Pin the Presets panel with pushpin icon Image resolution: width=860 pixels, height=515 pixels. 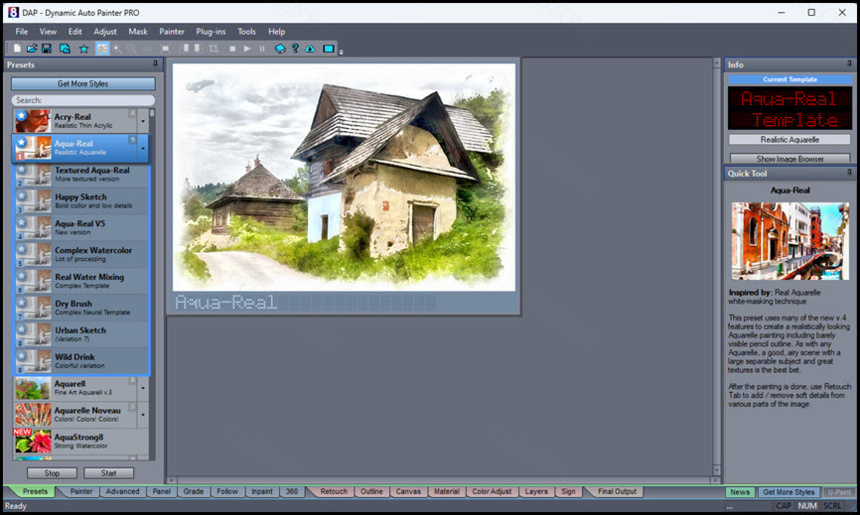tap(155, 64)
